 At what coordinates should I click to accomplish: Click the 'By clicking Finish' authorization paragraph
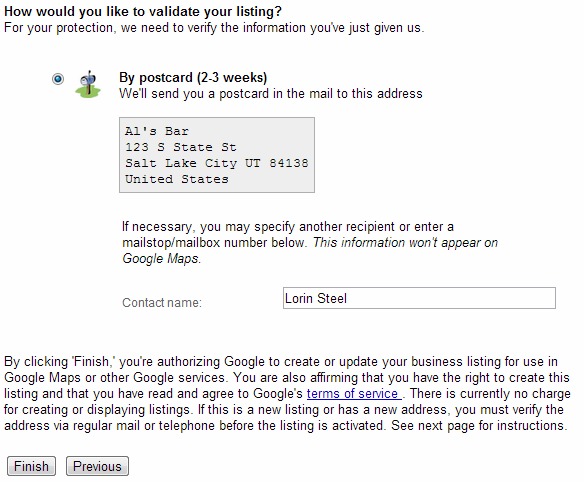click(x=287, y=393)
